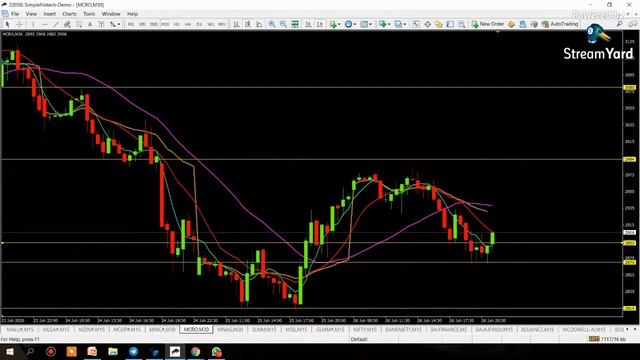Screen dimensions: 640x360
Task: Toggle AutoTrading on or off
Action: click(x=560, y=24)
